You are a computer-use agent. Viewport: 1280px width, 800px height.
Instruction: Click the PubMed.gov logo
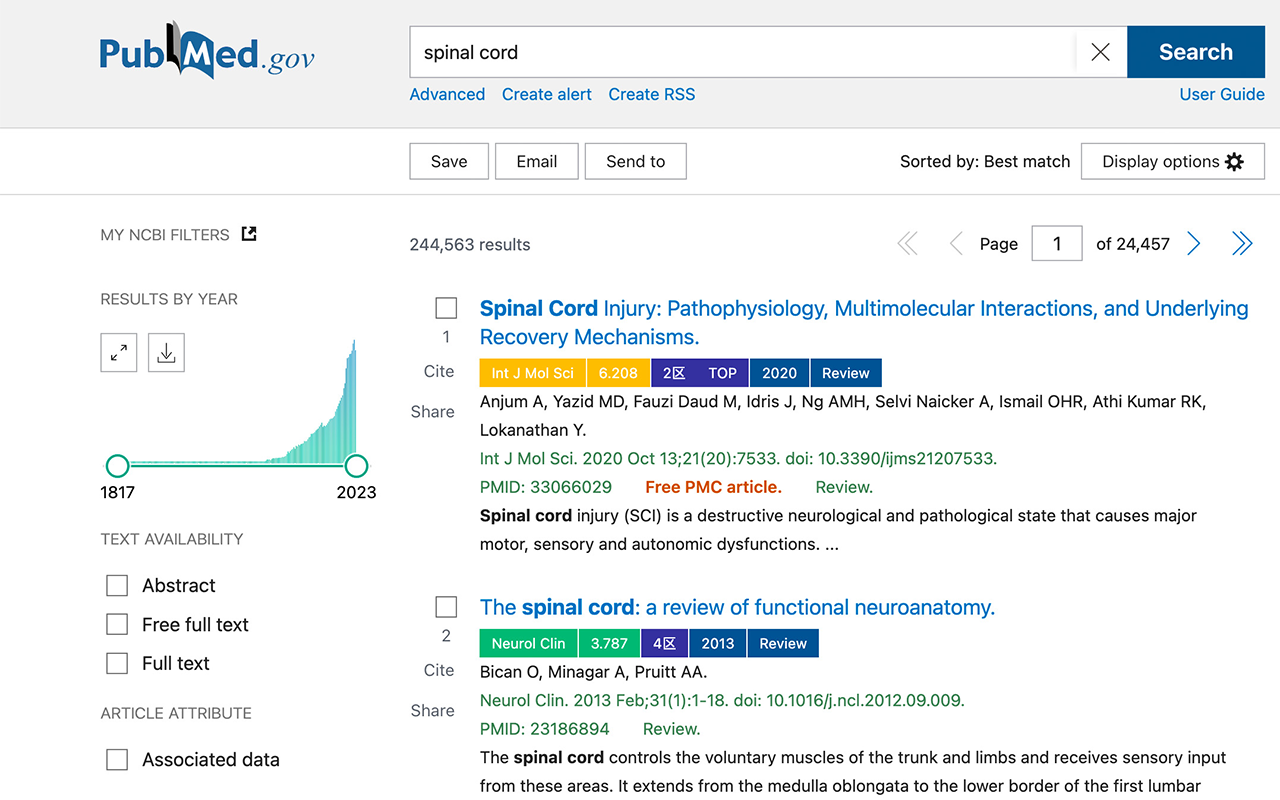207,52
